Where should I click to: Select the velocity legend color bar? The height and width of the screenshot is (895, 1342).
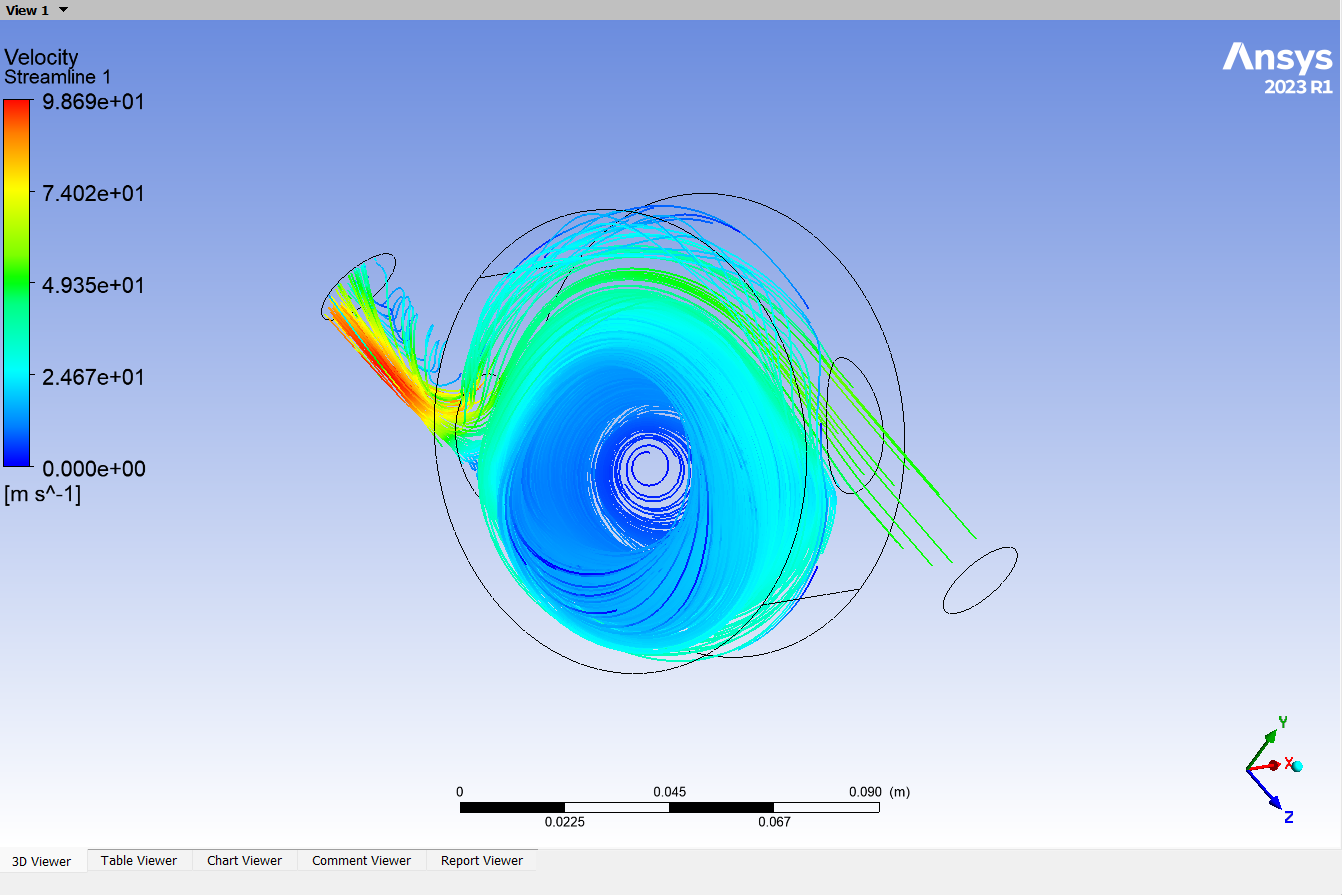pyautogui.click(x=17, y=283)
